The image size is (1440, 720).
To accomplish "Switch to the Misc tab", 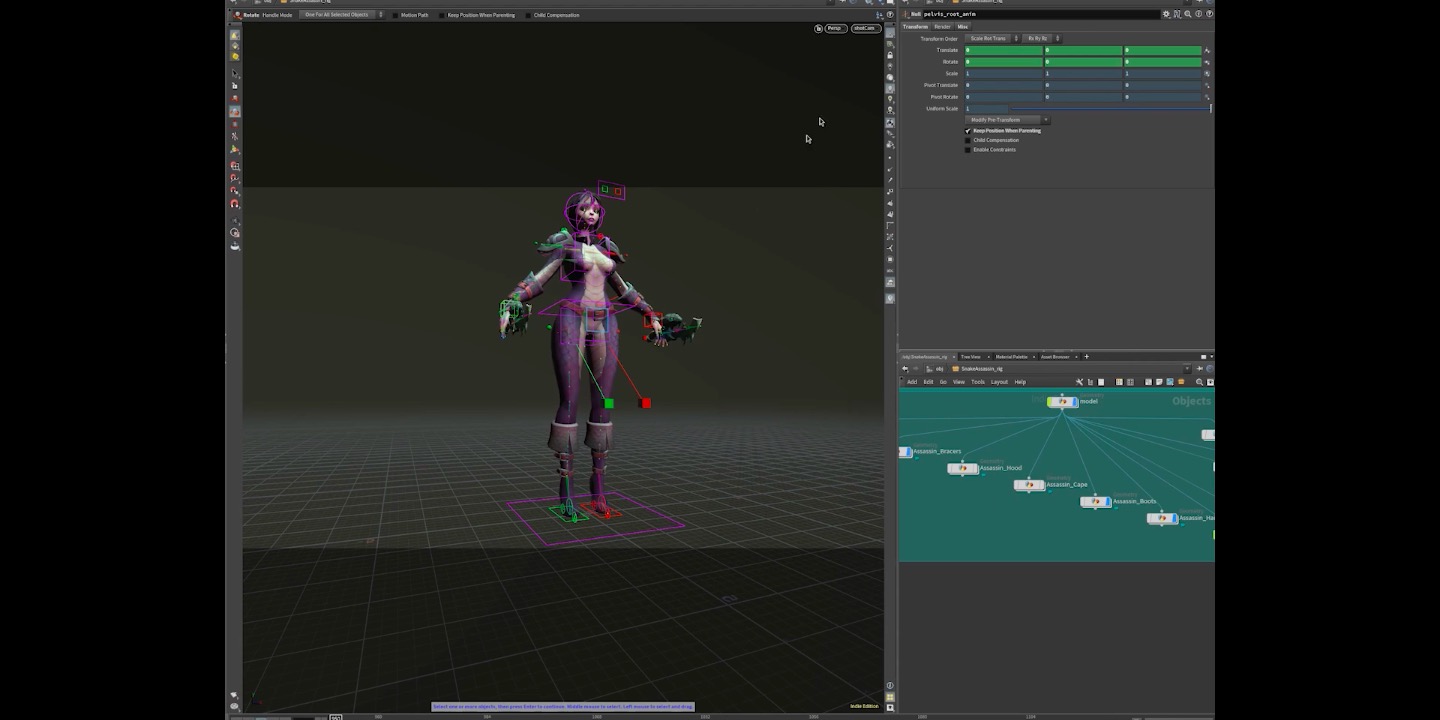I will [963, 27].
